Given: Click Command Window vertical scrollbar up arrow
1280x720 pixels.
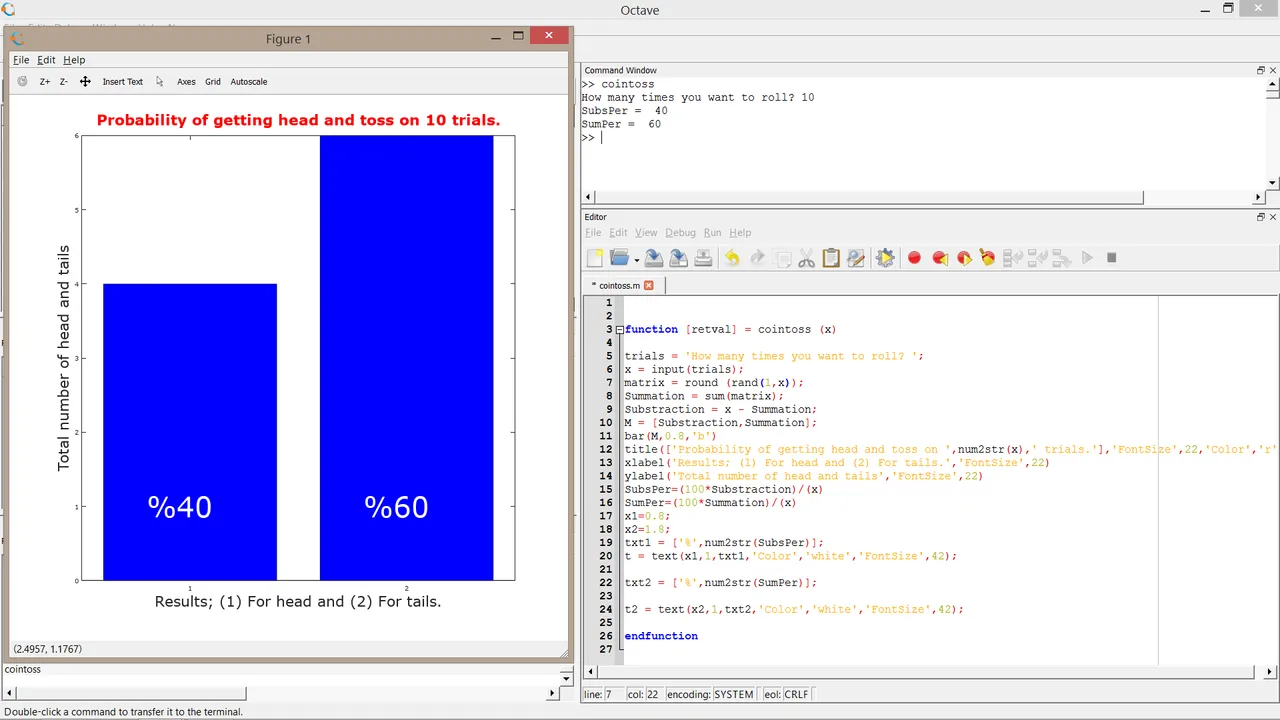Looking at the screenshot, I should (1272, 85).
